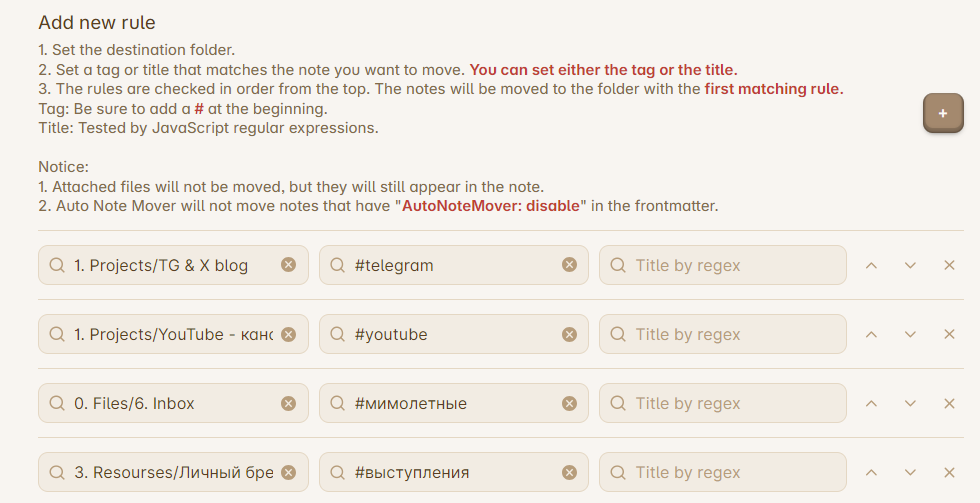Viewport: 980px width, 503px height.
Task: Move the #youtube rule up
Action: 871,334
